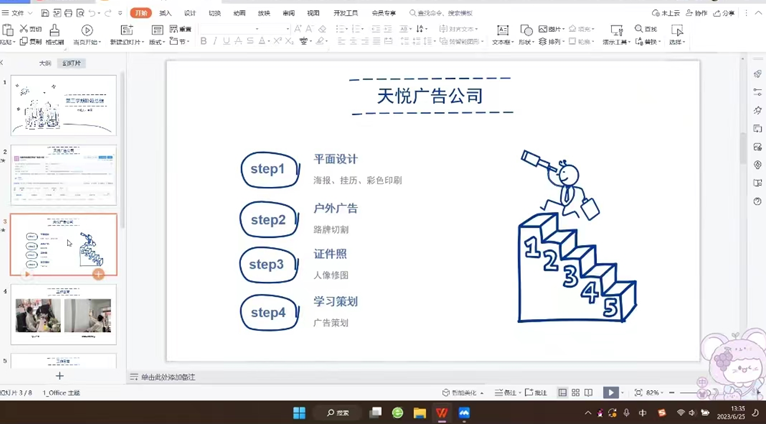This screenshot has width=766, height=424.
Task: Click the zoom slider in status bar
Action: coord(698,393)
